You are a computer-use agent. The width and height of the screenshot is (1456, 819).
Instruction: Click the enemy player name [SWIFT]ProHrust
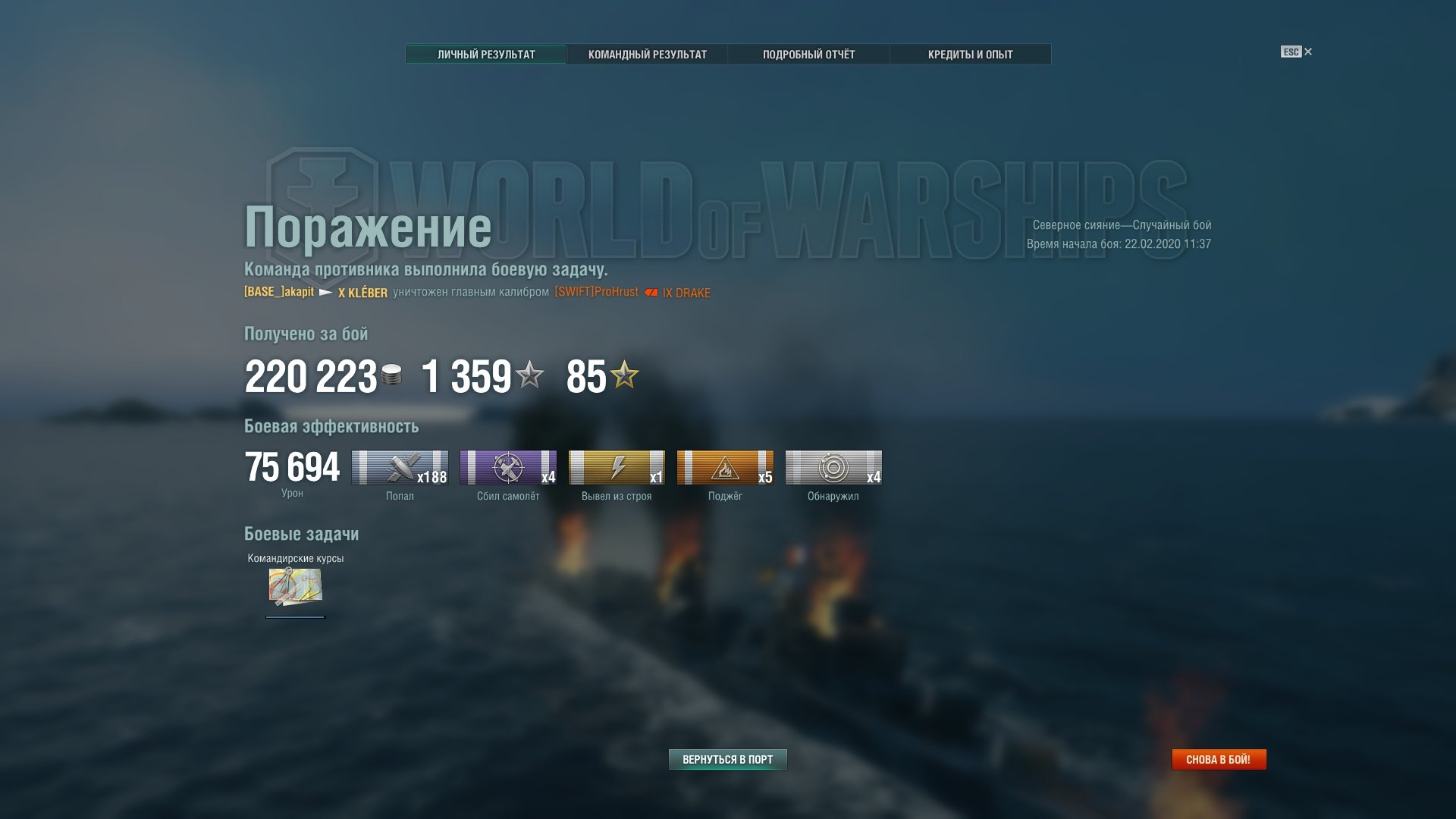596,292
